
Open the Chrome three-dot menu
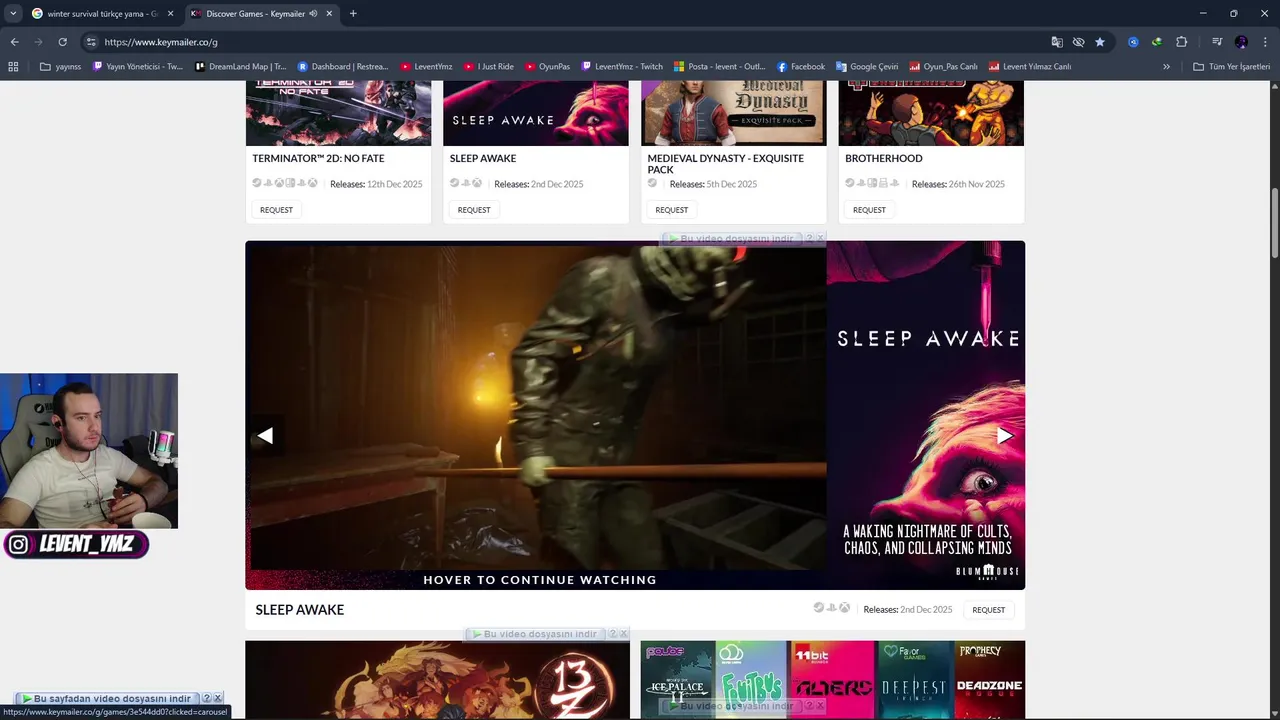click(1265, 42)
